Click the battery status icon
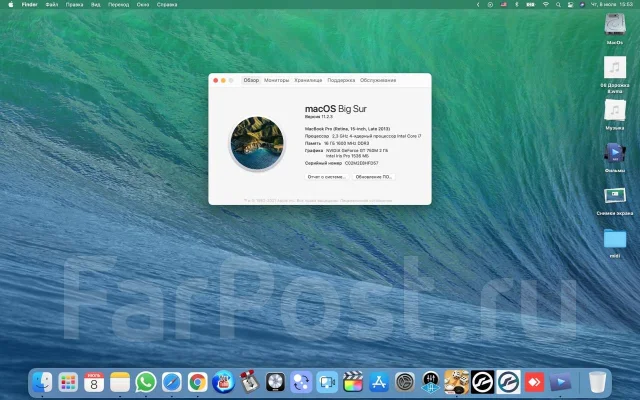640x400 pixels. (x=531, y=4)
